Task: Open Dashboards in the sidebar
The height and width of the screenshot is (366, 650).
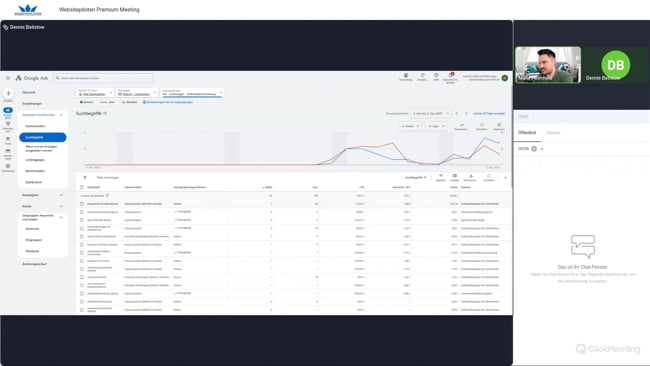Action: [x=34, y=182]
